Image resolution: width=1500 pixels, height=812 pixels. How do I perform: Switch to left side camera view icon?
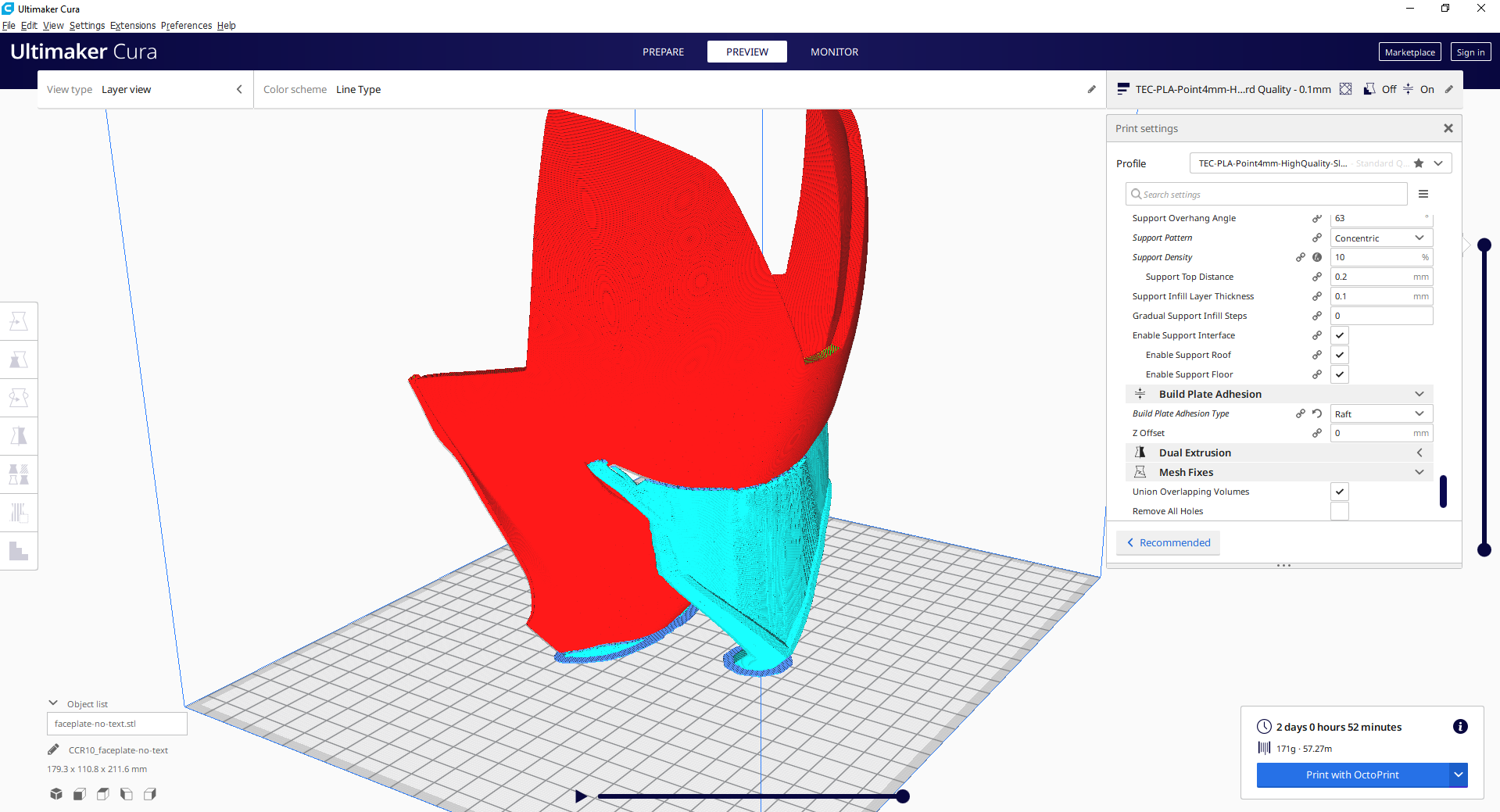coord(127,794)
